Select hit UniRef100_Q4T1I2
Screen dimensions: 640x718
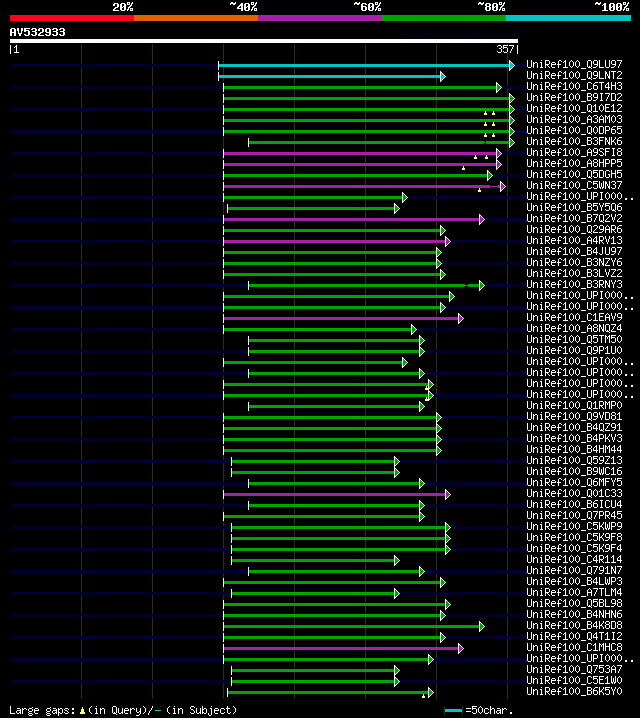pos(574,636)
